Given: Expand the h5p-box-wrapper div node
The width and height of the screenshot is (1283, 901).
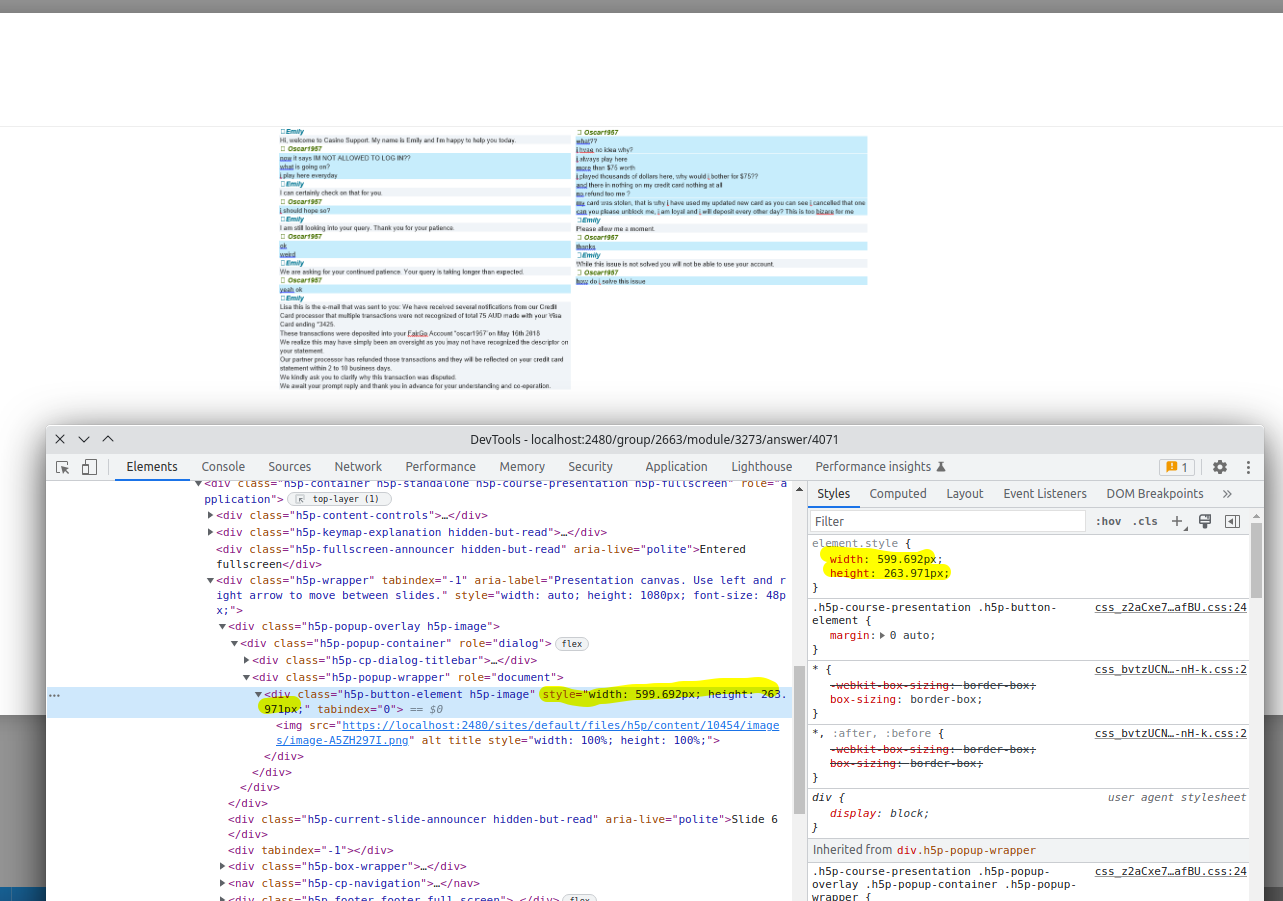Looking at the screenshot, I should pos(222,867).
